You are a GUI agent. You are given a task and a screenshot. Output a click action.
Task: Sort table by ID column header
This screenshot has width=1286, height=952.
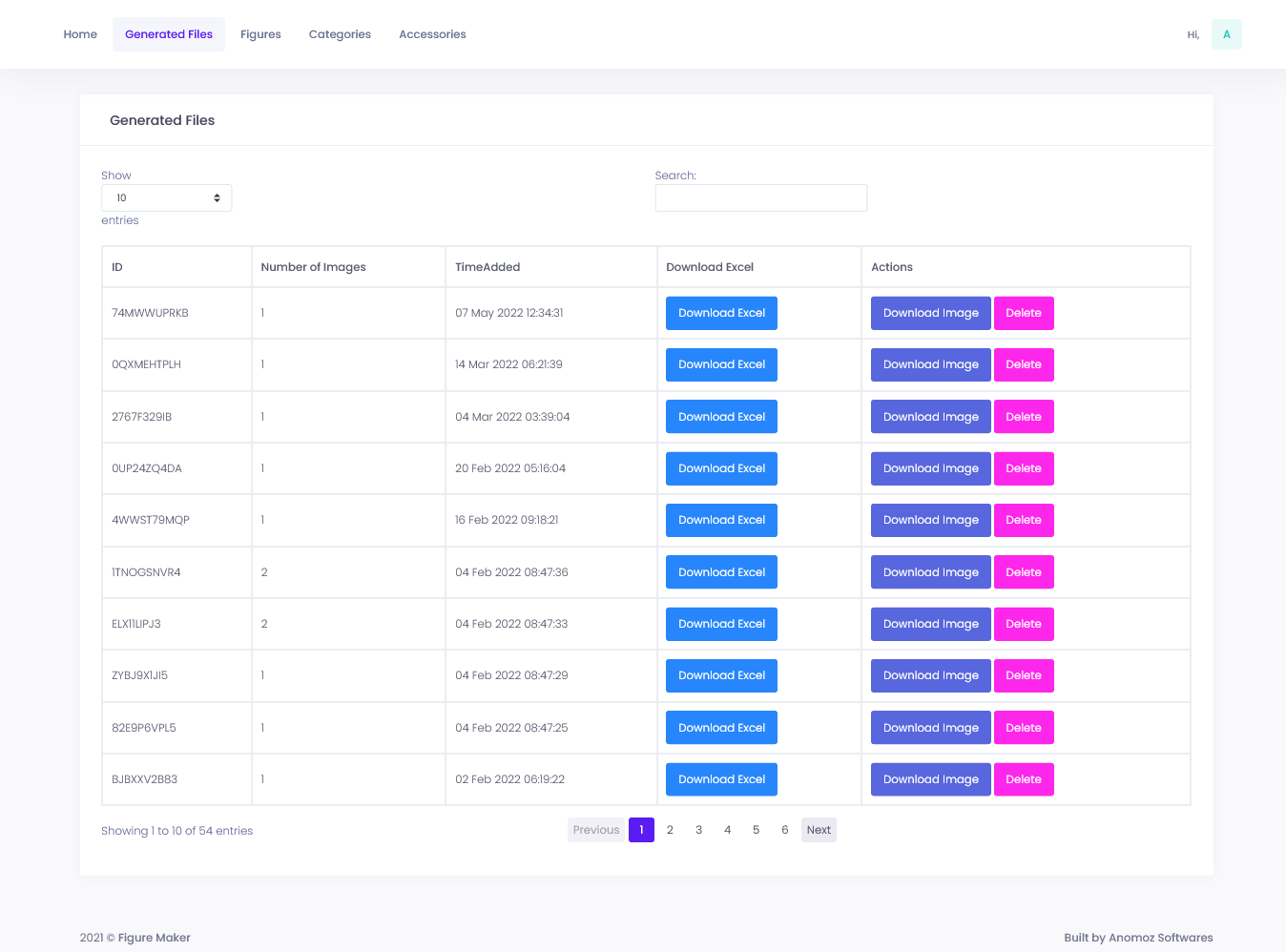point(117,267)
